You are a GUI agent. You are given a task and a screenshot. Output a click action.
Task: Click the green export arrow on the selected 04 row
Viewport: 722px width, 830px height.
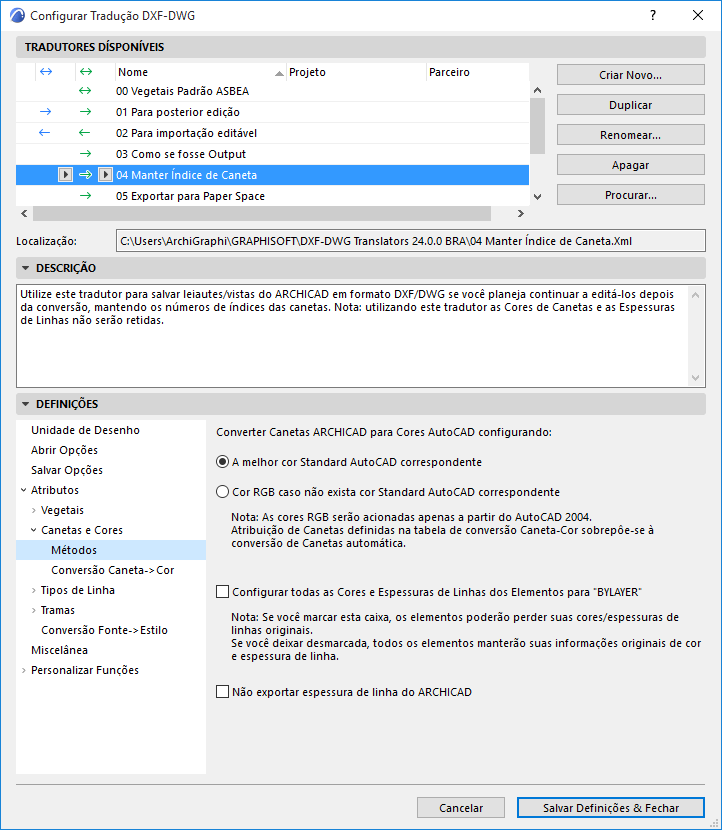point(85,175)
